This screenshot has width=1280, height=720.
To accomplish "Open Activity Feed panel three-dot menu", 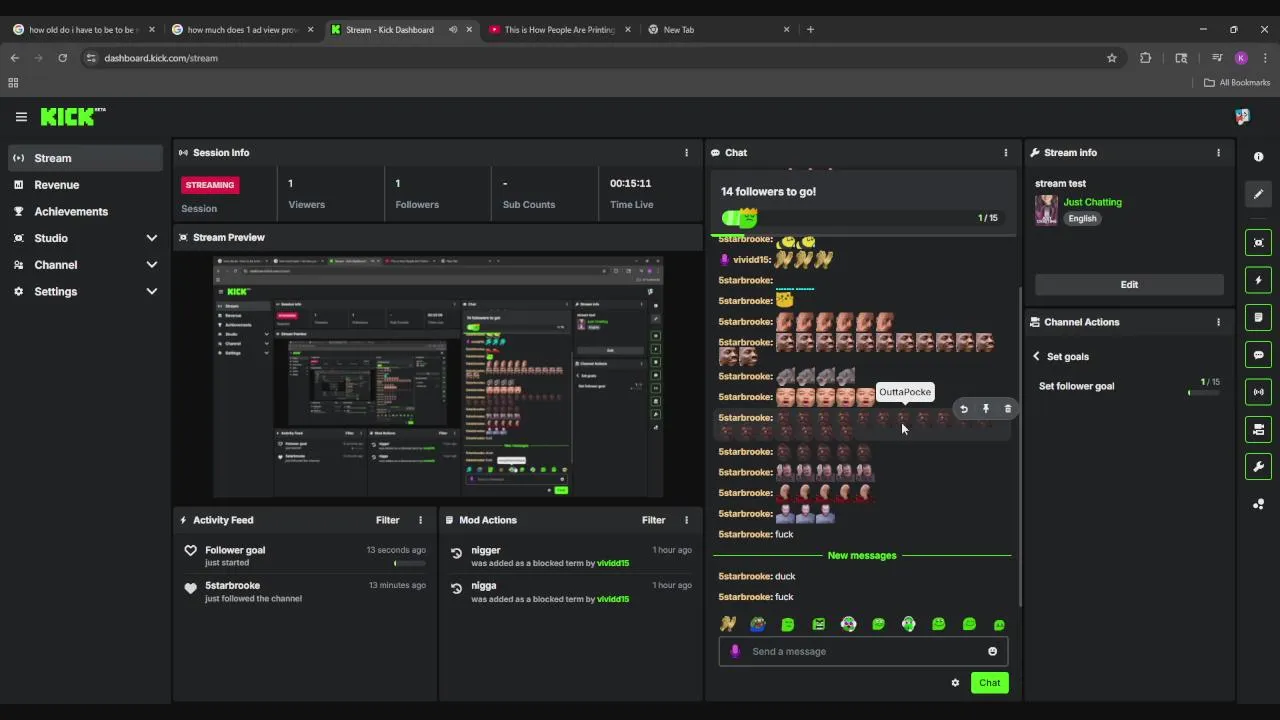I will point(420,520).
